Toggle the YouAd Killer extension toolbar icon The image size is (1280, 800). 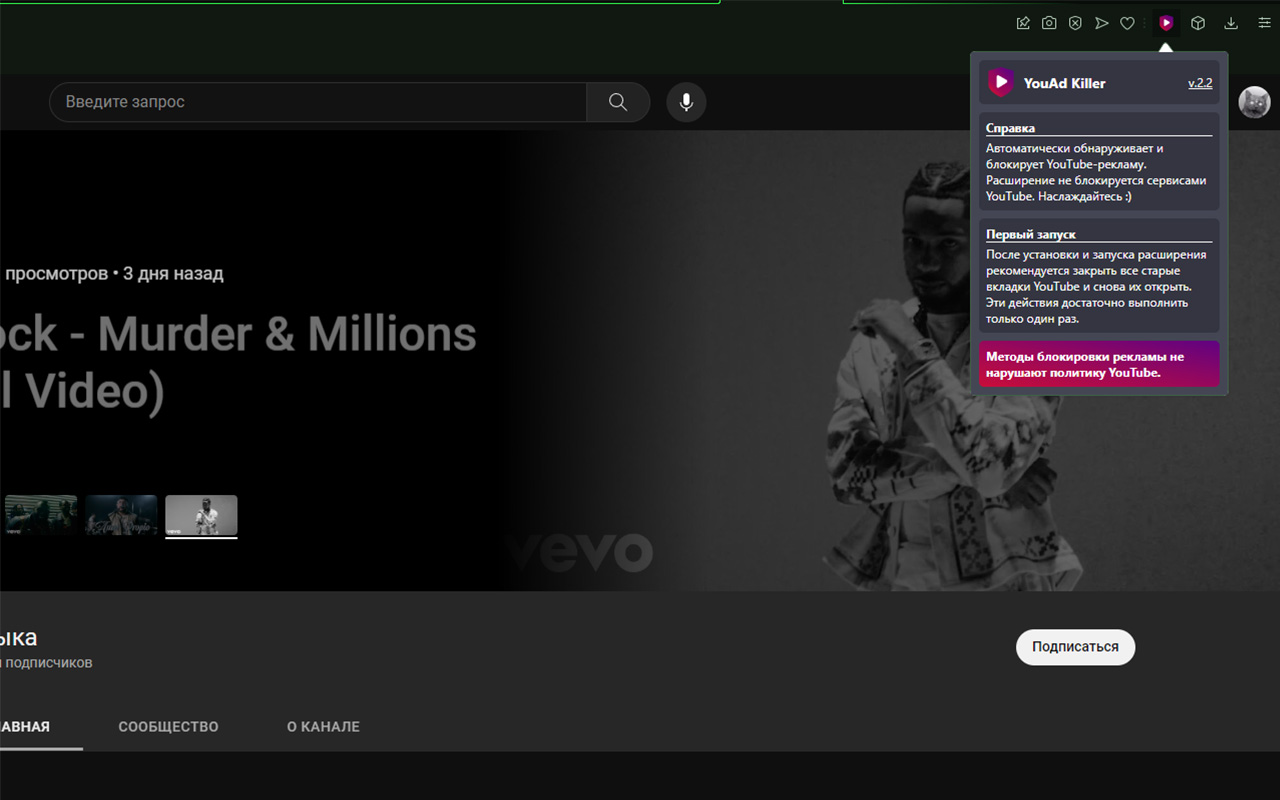[x=1166, y=23]
